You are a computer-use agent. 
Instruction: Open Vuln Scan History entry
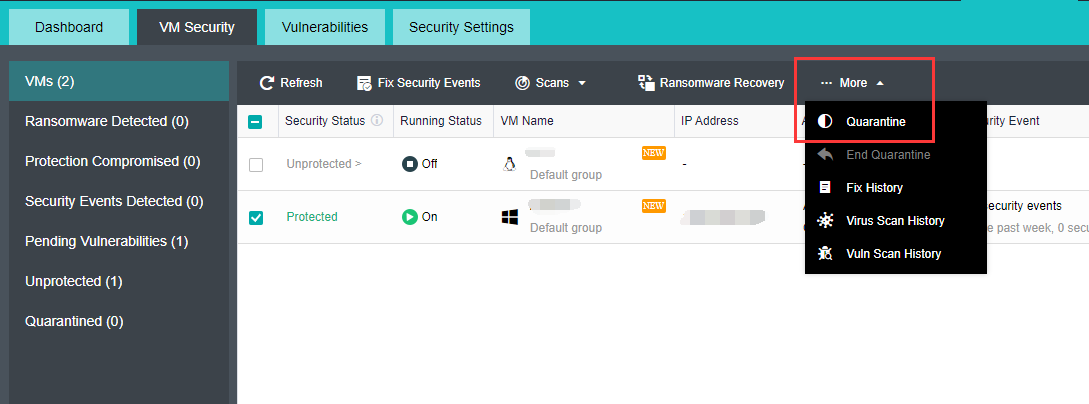pyautogui.click(x=893, y=254)
